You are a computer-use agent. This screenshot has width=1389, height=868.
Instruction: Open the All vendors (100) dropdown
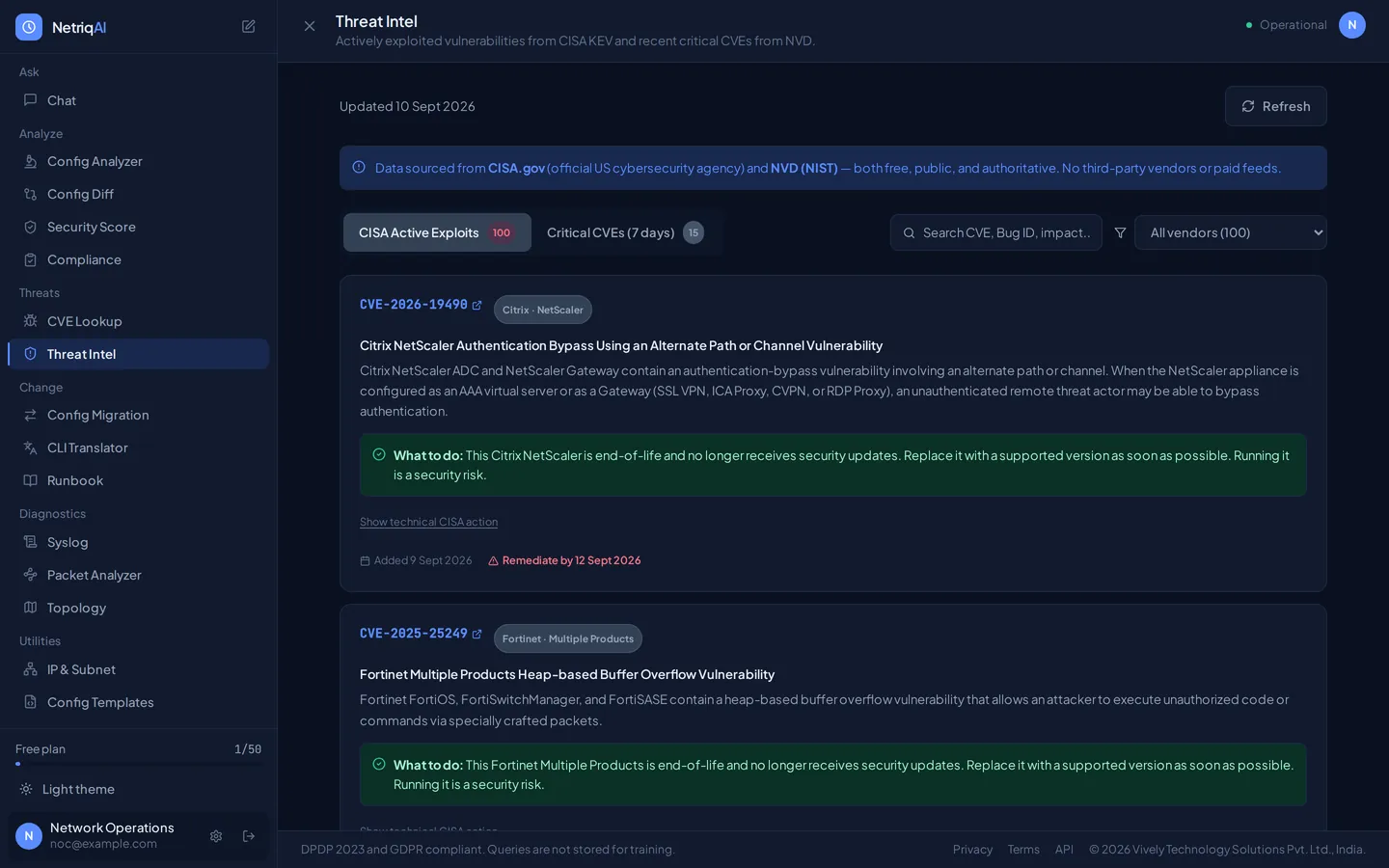pos(1231,232)
